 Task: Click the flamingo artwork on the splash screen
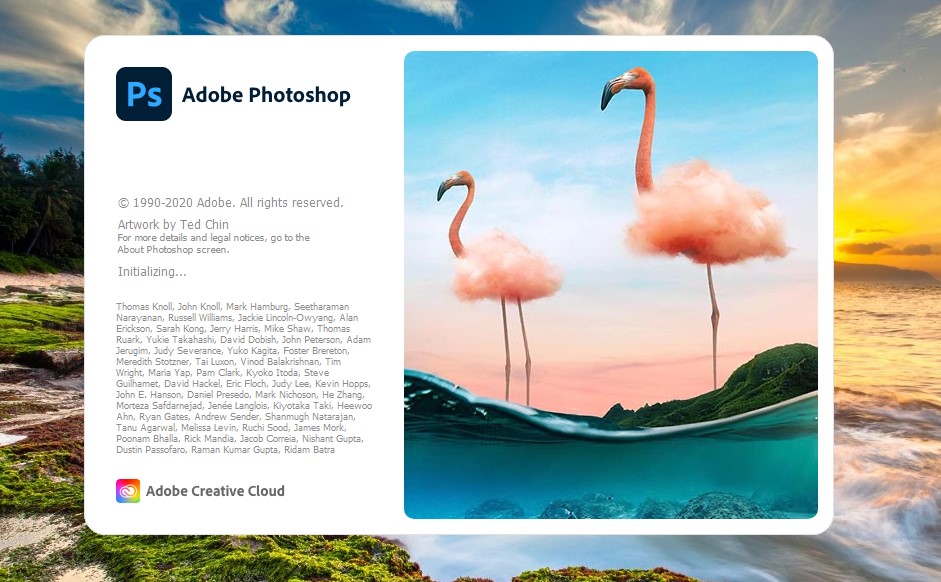pos(611,284)
